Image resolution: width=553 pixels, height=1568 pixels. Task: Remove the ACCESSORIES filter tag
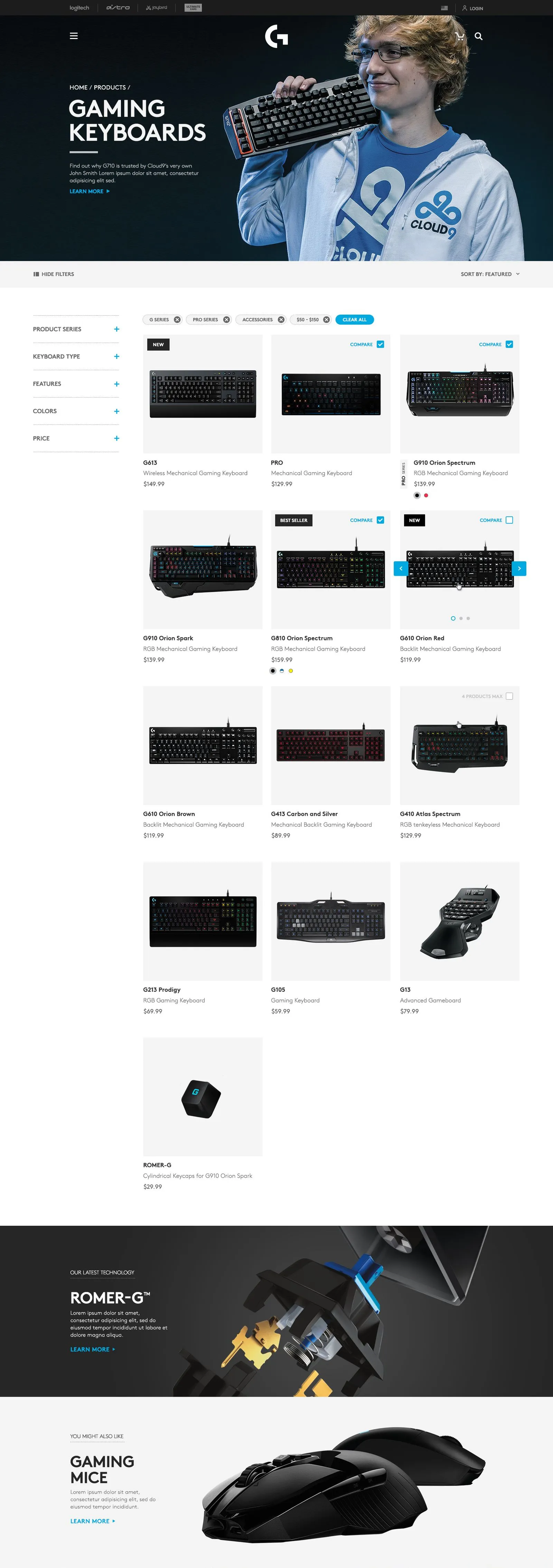tap(281, 319)
